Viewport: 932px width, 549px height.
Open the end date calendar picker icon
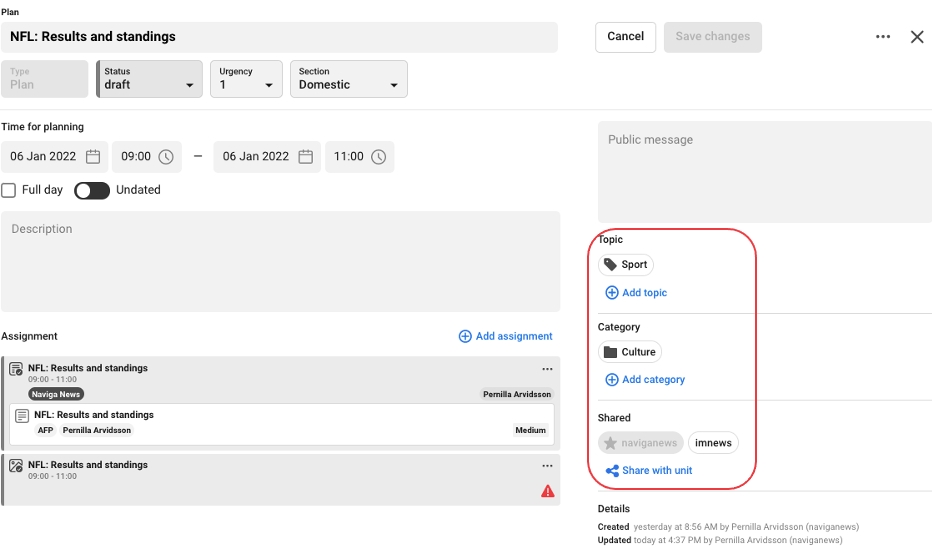point(306,157)
